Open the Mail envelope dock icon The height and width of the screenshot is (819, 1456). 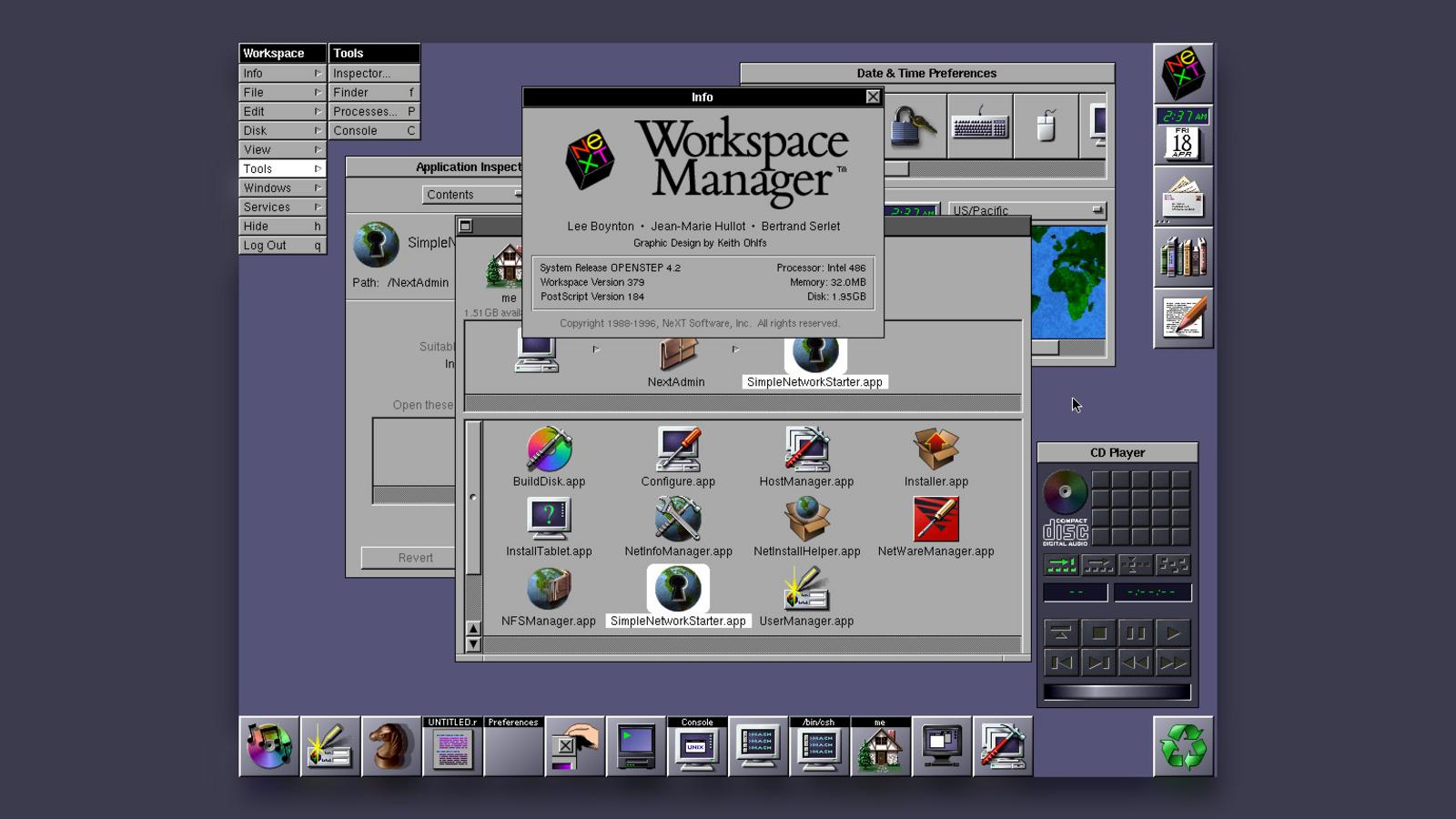click(1183, 196)
